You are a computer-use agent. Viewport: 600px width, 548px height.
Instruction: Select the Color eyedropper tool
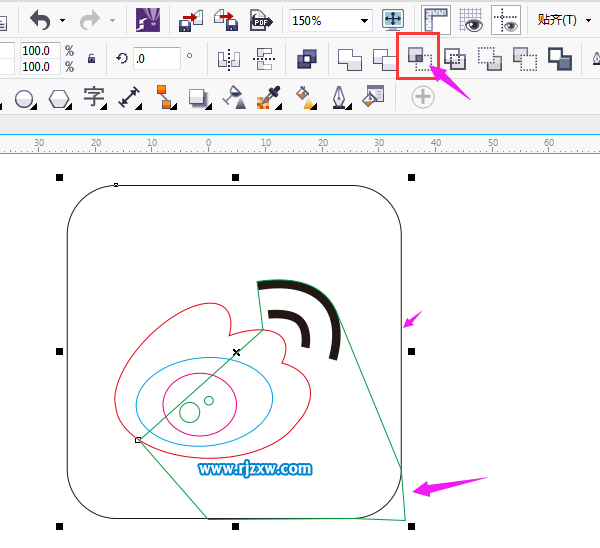point(269,98)
